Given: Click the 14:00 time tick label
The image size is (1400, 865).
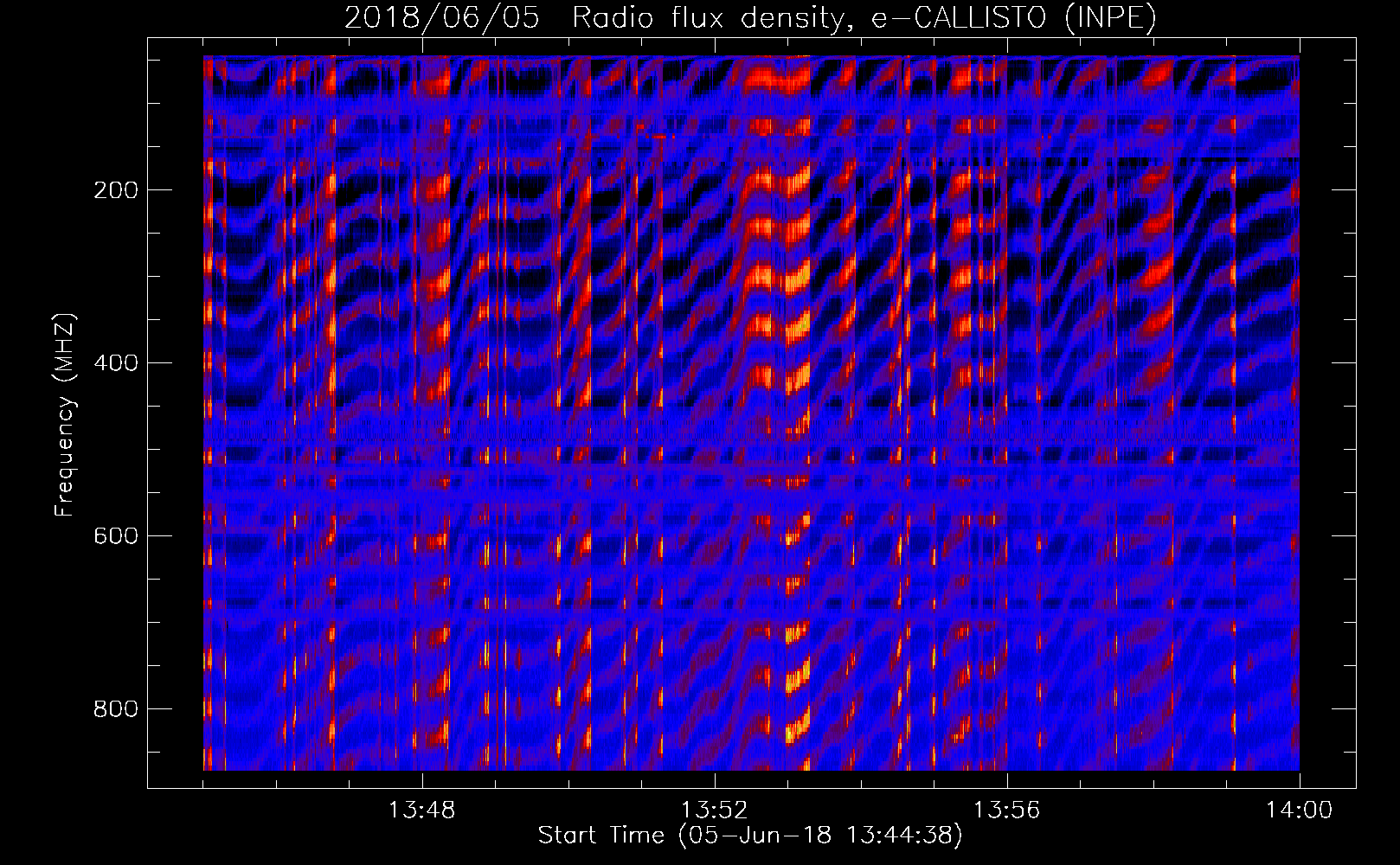Looking at the screenshot, I should (x=1299, y=811).
